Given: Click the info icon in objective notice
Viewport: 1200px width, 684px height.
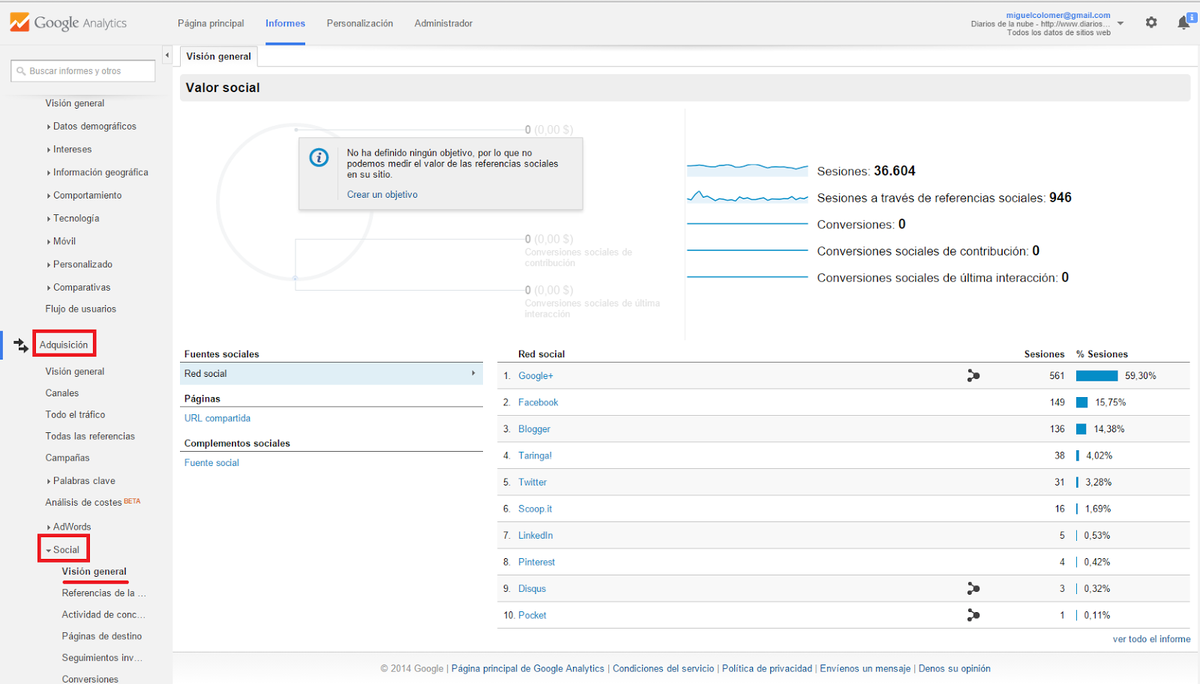Looking at the screenshot, I should (x=319, y=158).
